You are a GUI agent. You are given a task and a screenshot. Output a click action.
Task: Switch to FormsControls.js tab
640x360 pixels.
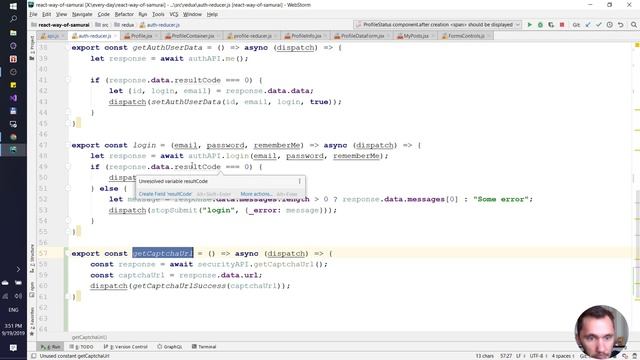click(465, 36)
